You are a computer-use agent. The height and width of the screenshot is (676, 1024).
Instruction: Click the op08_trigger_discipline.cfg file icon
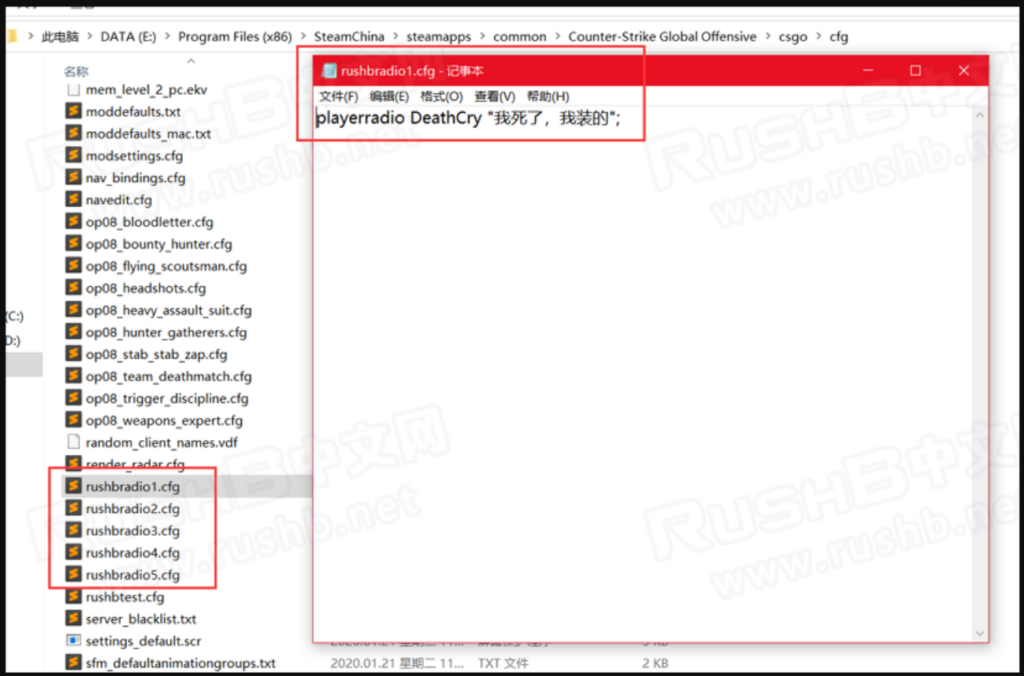click(x=73, y=398)
